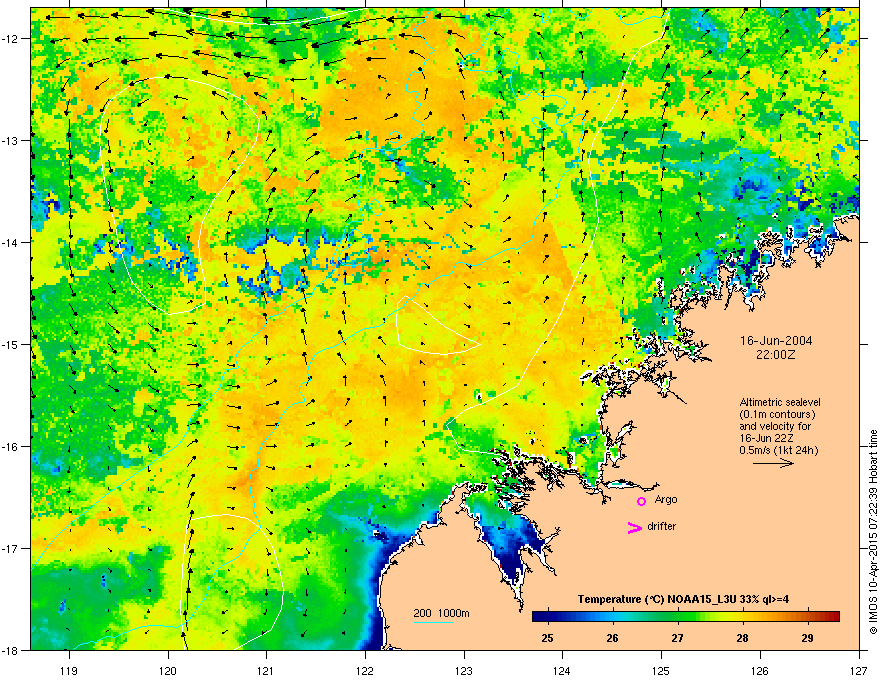Click longitude axis label 126
This screenshot has width=880, height=680.
point(760,670)
